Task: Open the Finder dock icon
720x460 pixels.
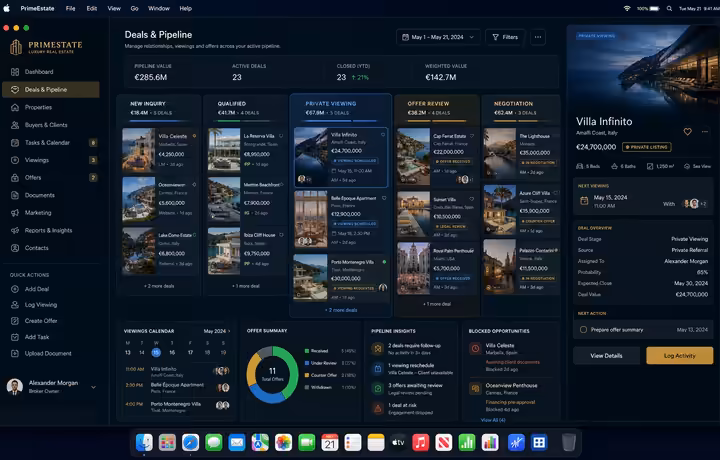Action: point(144,442)
